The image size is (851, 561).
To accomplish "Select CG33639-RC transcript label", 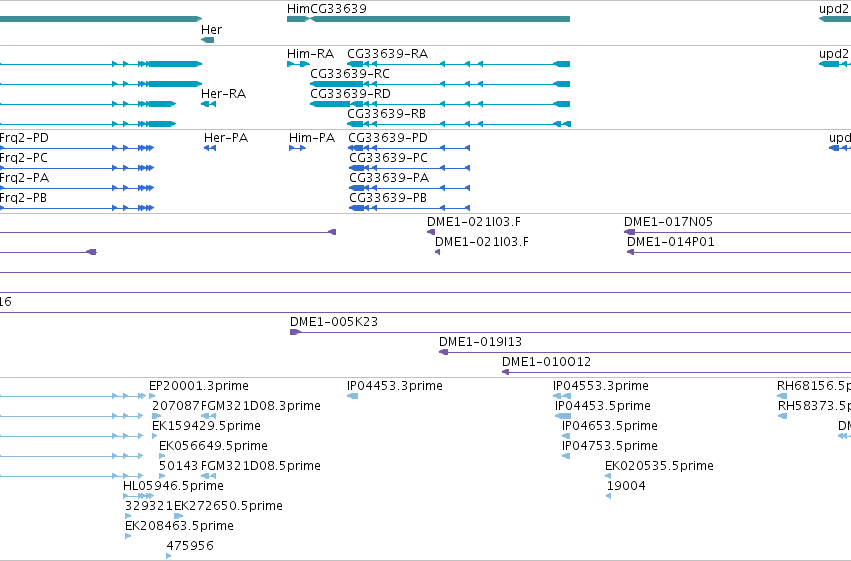I will click(x=350, y=74).
